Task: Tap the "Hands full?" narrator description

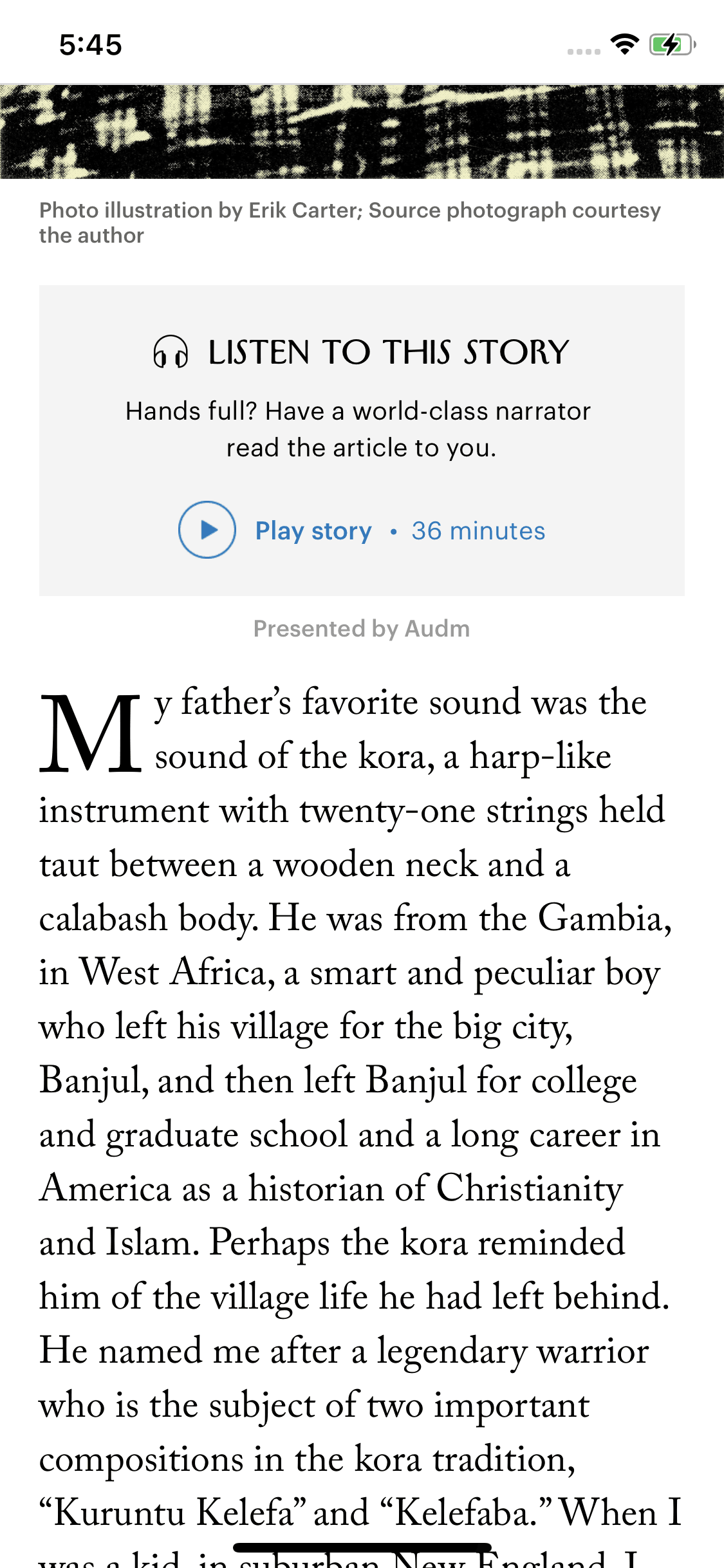Action: (x=358, y=429)
